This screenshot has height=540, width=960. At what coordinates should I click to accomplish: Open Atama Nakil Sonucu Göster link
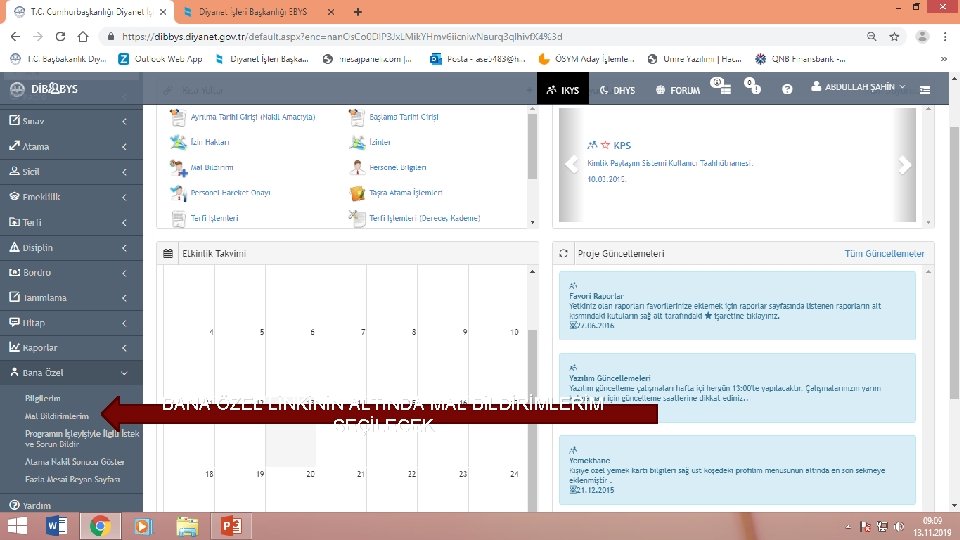pyautogui.click(x=74, y=462)
